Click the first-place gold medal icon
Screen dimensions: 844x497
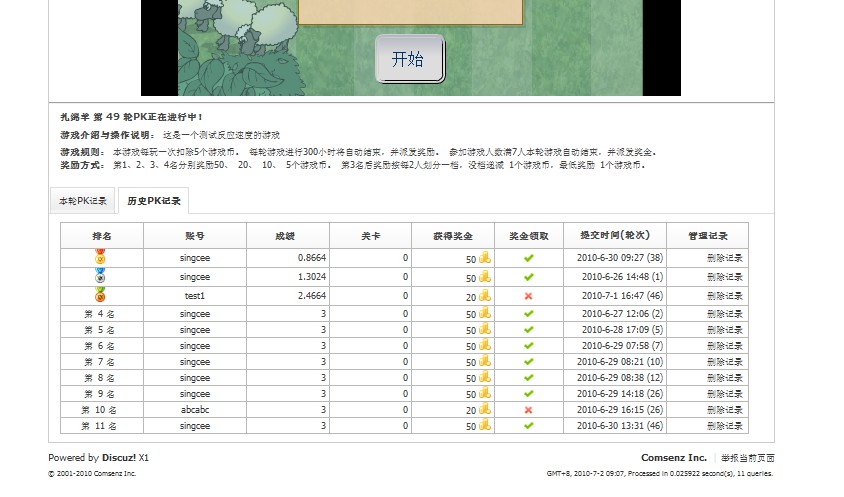[x=100, y=257]
